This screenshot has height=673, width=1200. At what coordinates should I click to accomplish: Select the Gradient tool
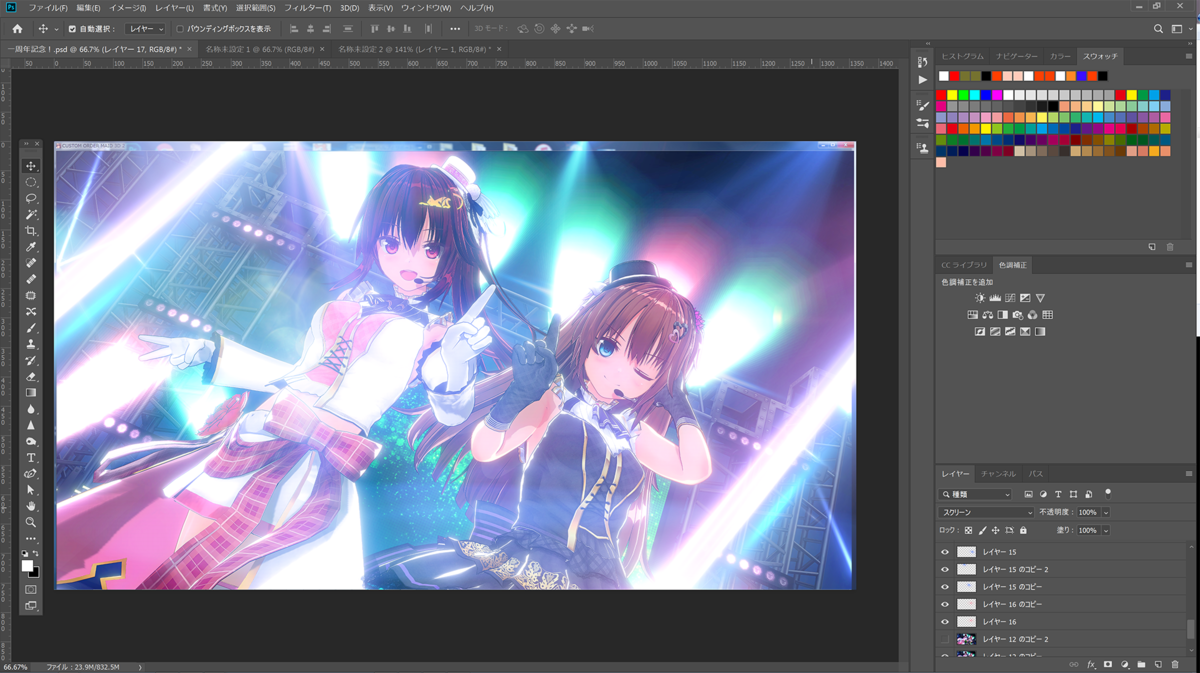point(31,393)
